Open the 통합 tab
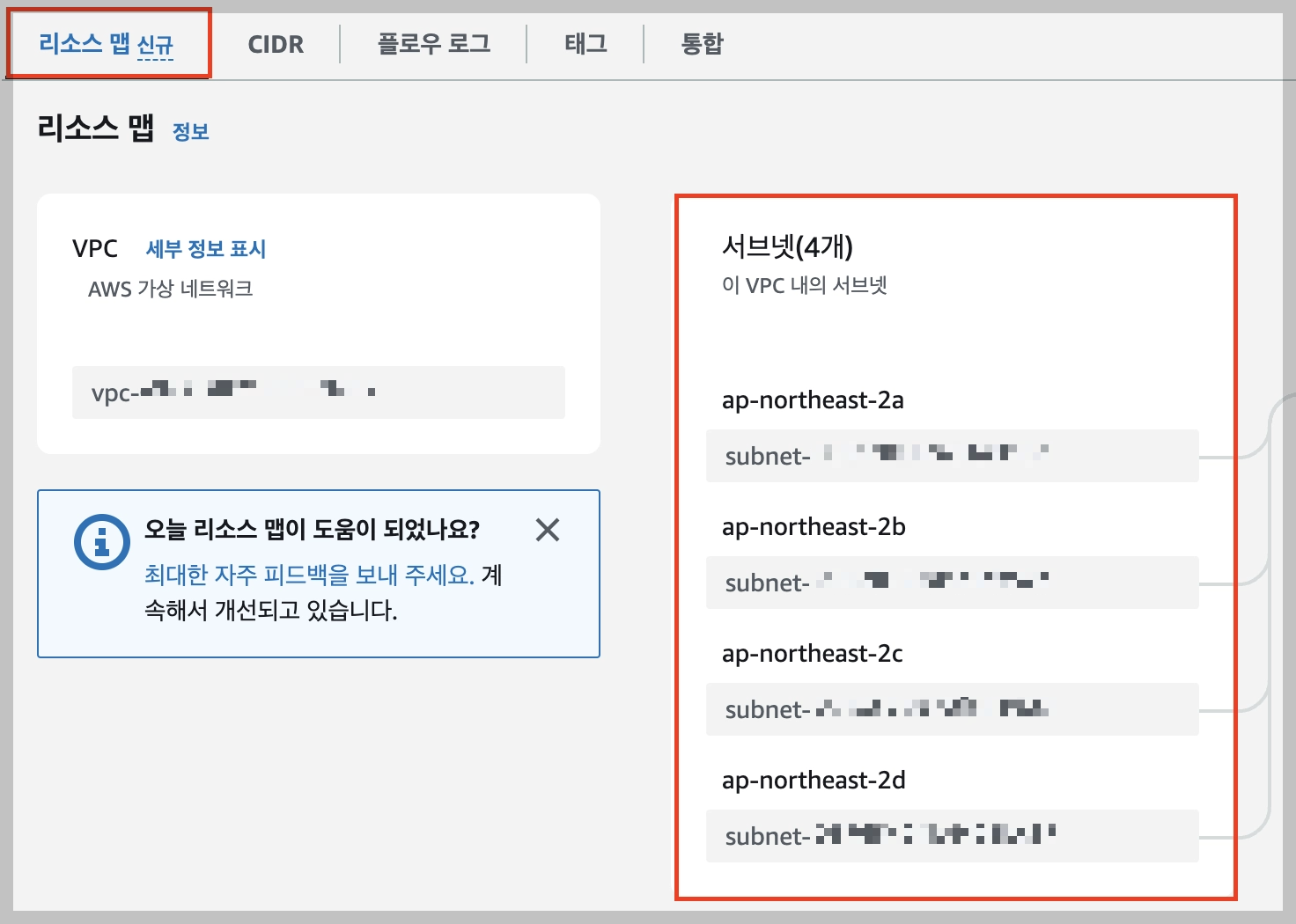 tap(700, 44)
